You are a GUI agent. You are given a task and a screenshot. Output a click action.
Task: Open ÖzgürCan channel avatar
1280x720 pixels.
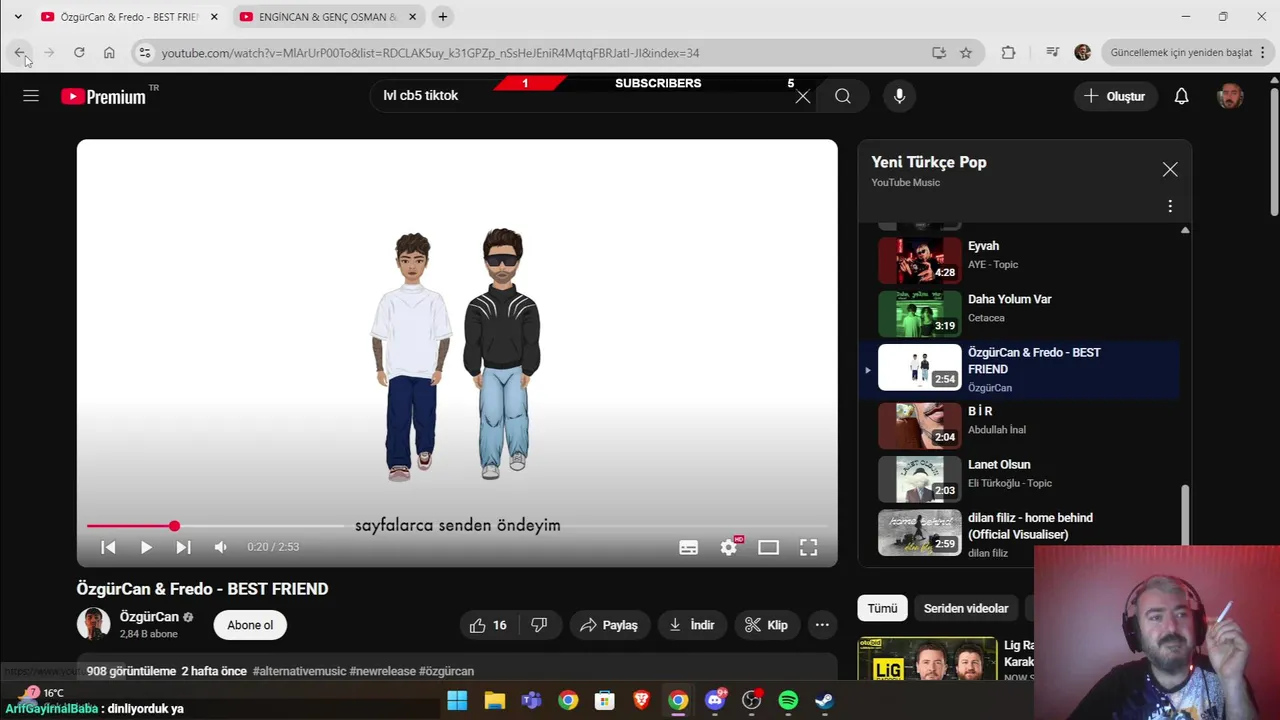coord(94,624)
